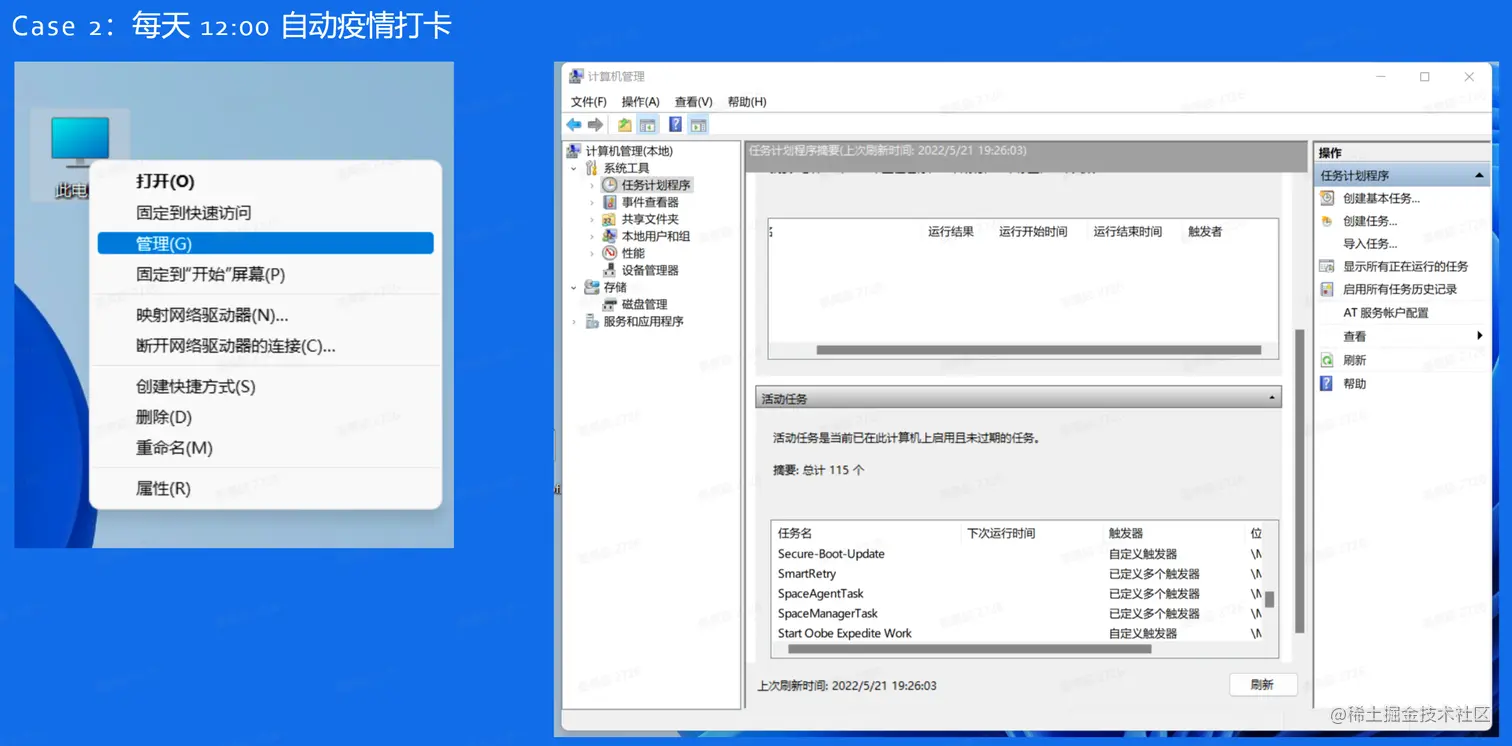Collapse the 活动任务 section arrow
Image resolution: width=1512 pixels, height=746 pixels.
pyautogui.click(x=1272, y=398)
